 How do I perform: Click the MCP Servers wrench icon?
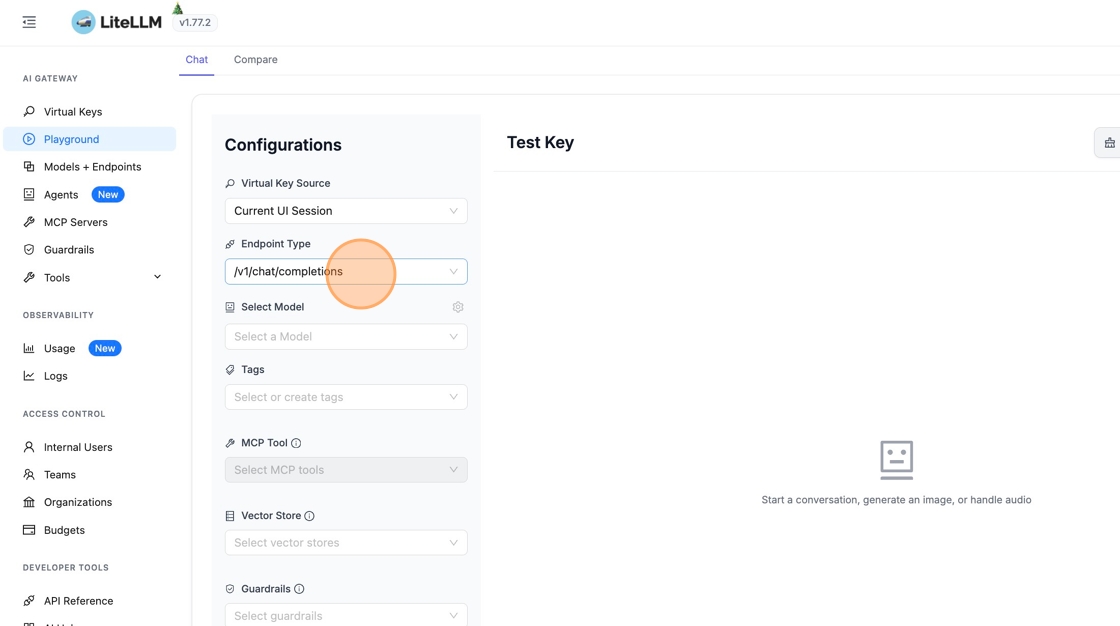(29, 222)
